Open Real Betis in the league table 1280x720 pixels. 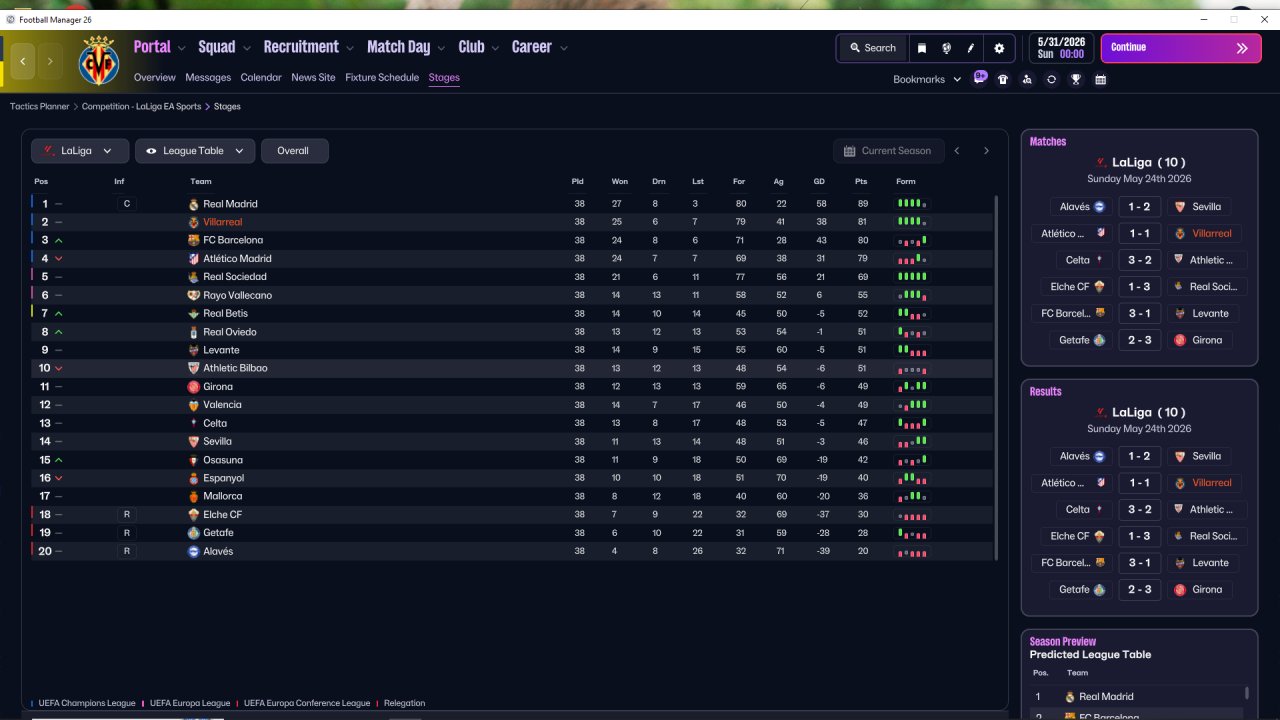[x=225, y=314]
